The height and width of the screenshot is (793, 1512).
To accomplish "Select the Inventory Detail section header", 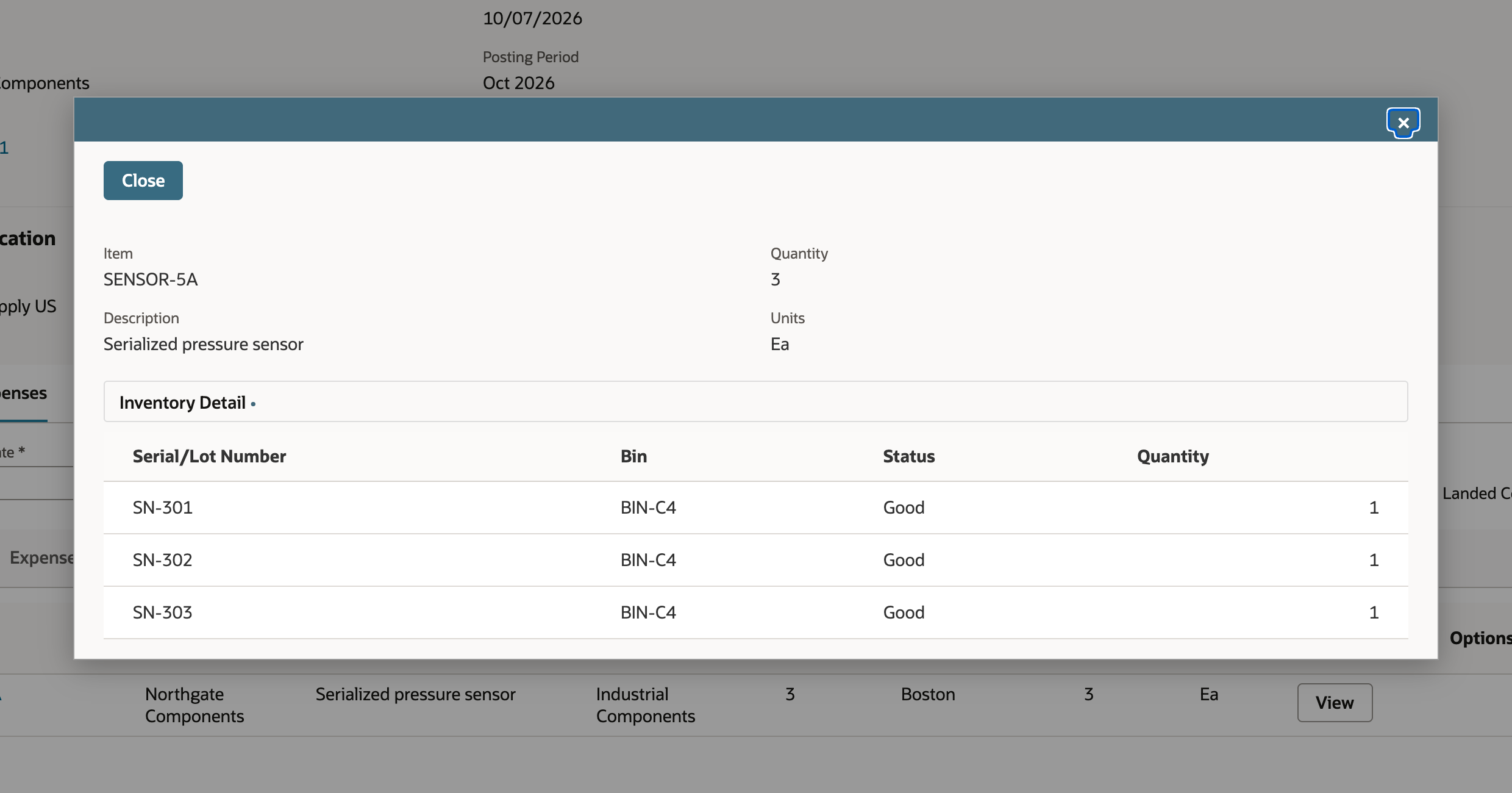I will coord(755,402).
